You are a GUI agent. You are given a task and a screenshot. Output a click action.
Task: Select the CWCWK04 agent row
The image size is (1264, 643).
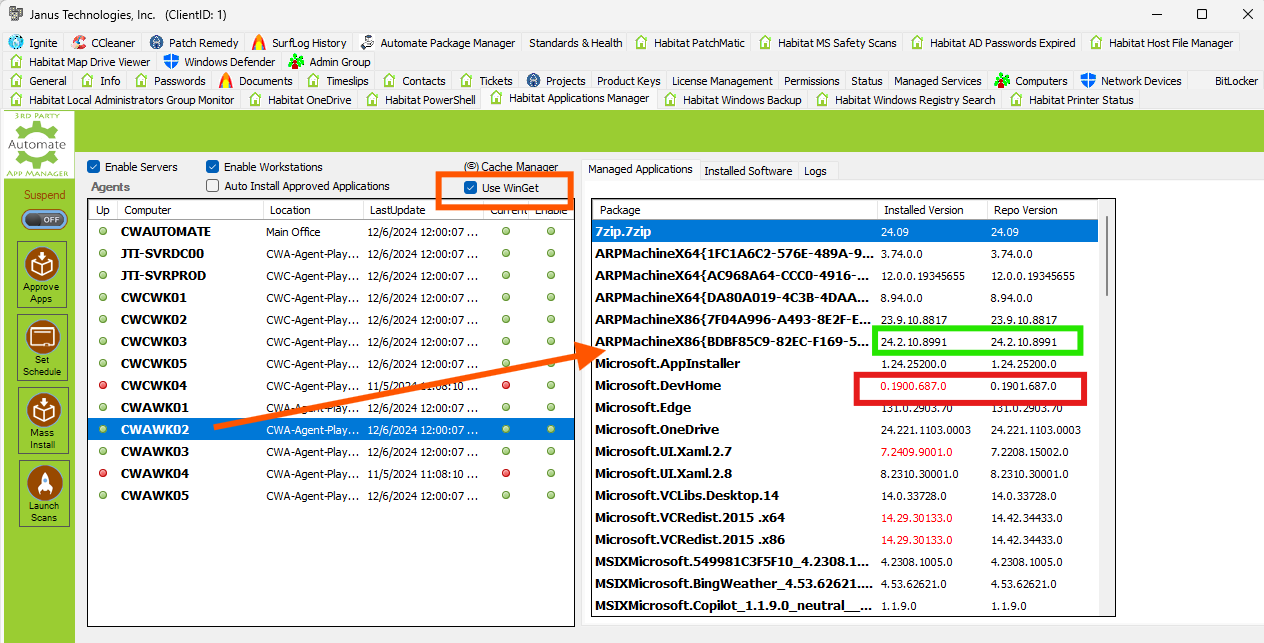click(x=154, y=386)
